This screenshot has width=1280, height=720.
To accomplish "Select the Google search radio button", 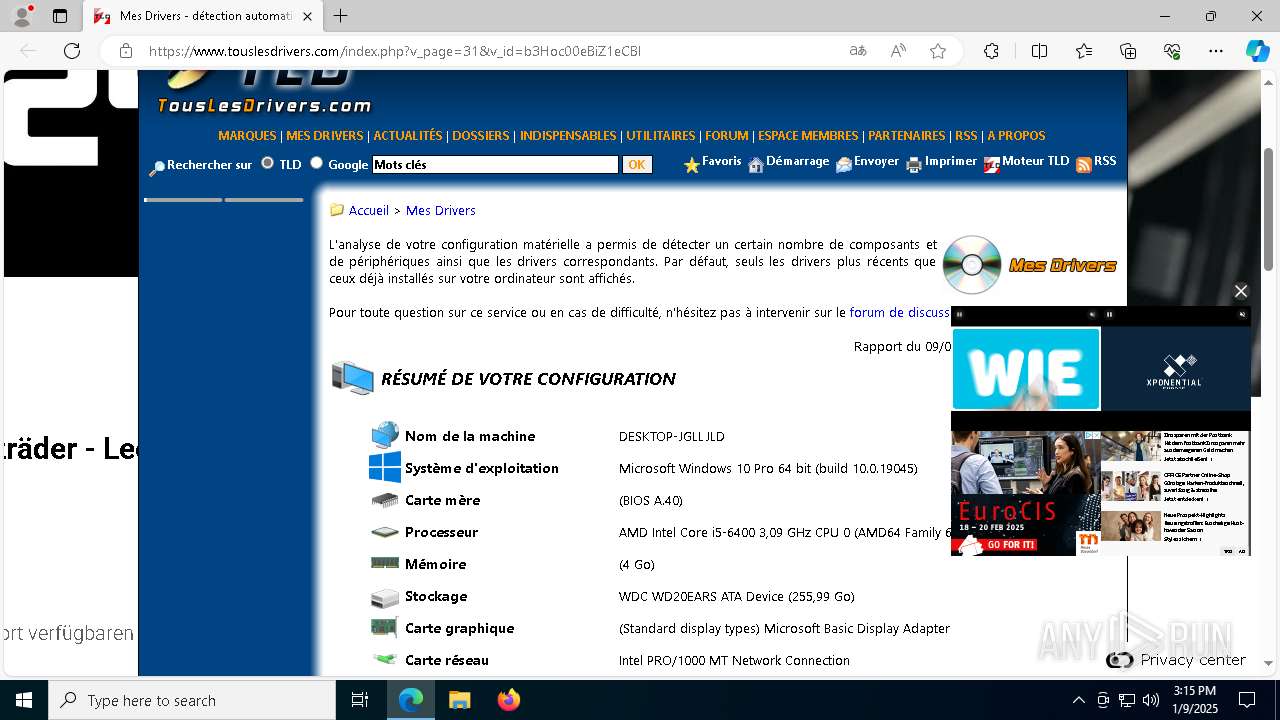I will [x=316, y=163].
